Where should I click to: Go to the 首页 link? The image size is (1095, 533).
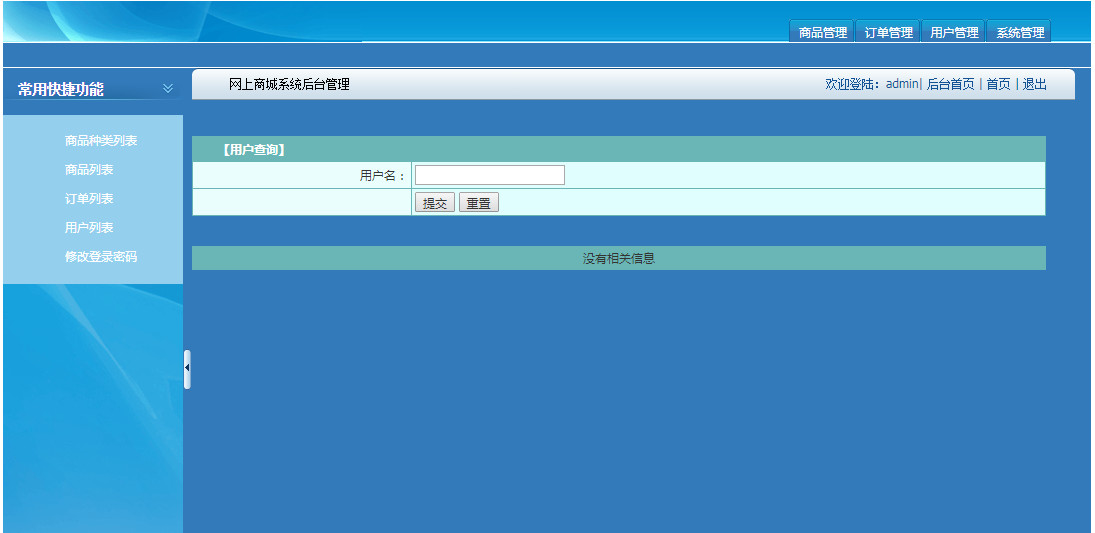click(x=998, y=85)
